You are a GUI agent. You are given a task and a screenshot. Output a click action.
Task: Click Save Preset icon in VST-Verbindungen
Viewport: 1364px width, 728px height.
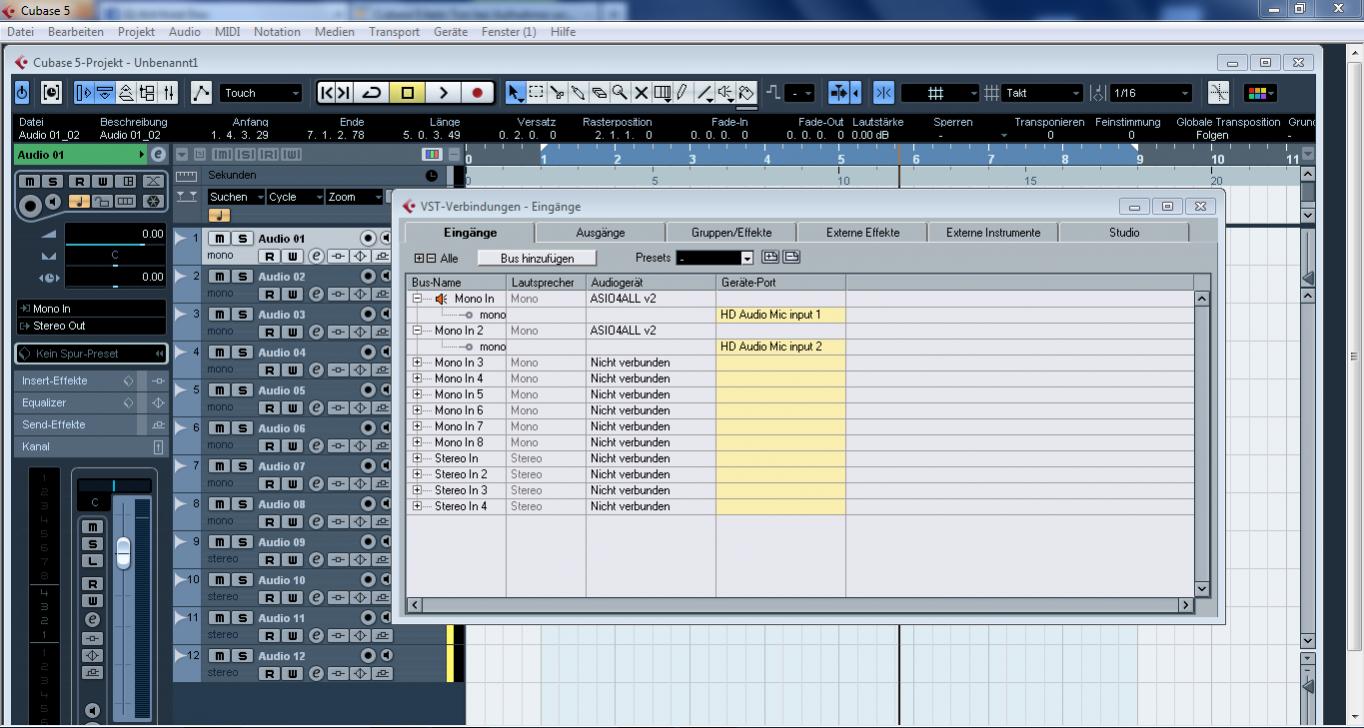[x=770, y=257]
